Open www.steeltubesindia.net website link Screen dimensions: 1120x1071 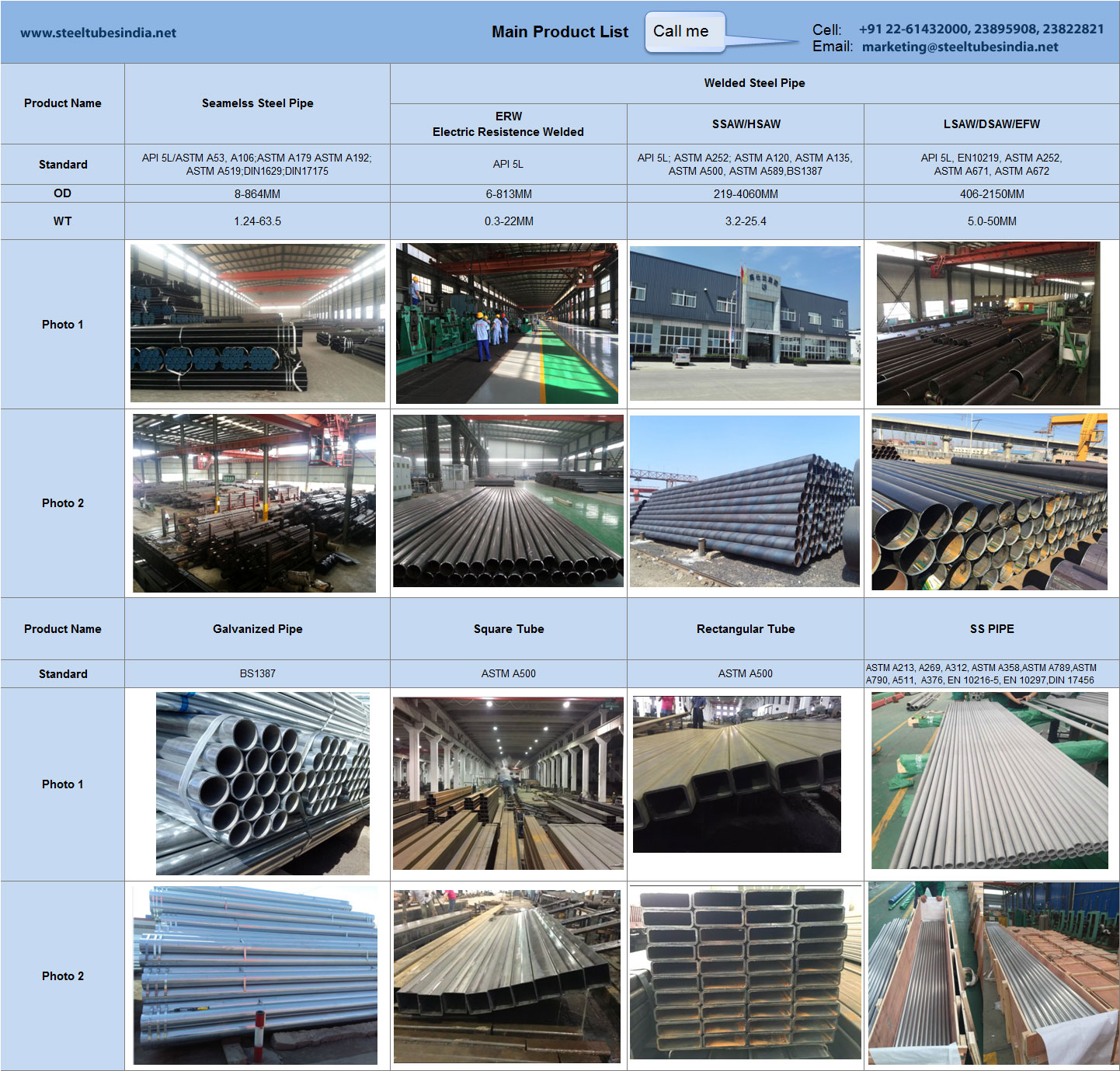click(x=98, y=33)
